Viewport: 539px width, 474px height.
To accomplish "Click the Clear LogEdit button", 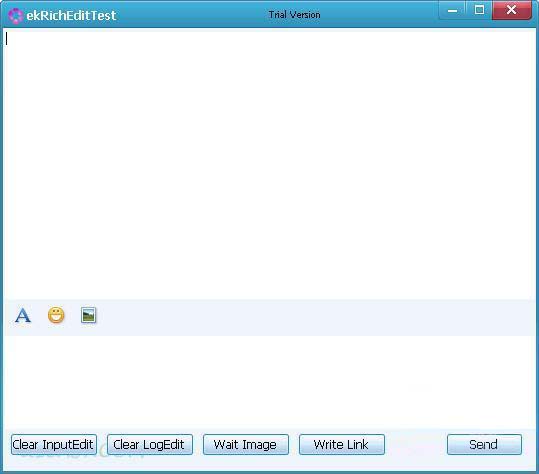I will [150, 444].
